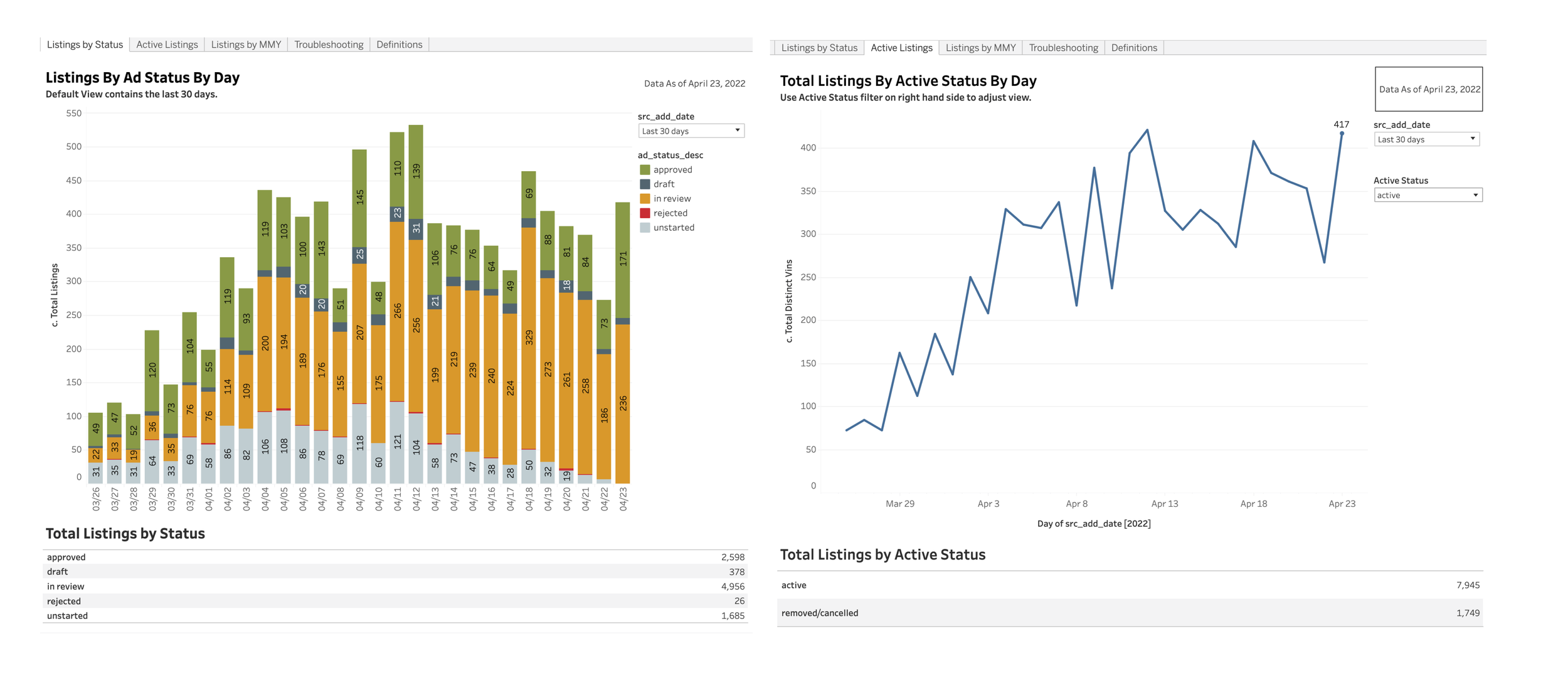Click Total Listings By Active Status By Day title
1568x678 pixels.
click(908, 81)
